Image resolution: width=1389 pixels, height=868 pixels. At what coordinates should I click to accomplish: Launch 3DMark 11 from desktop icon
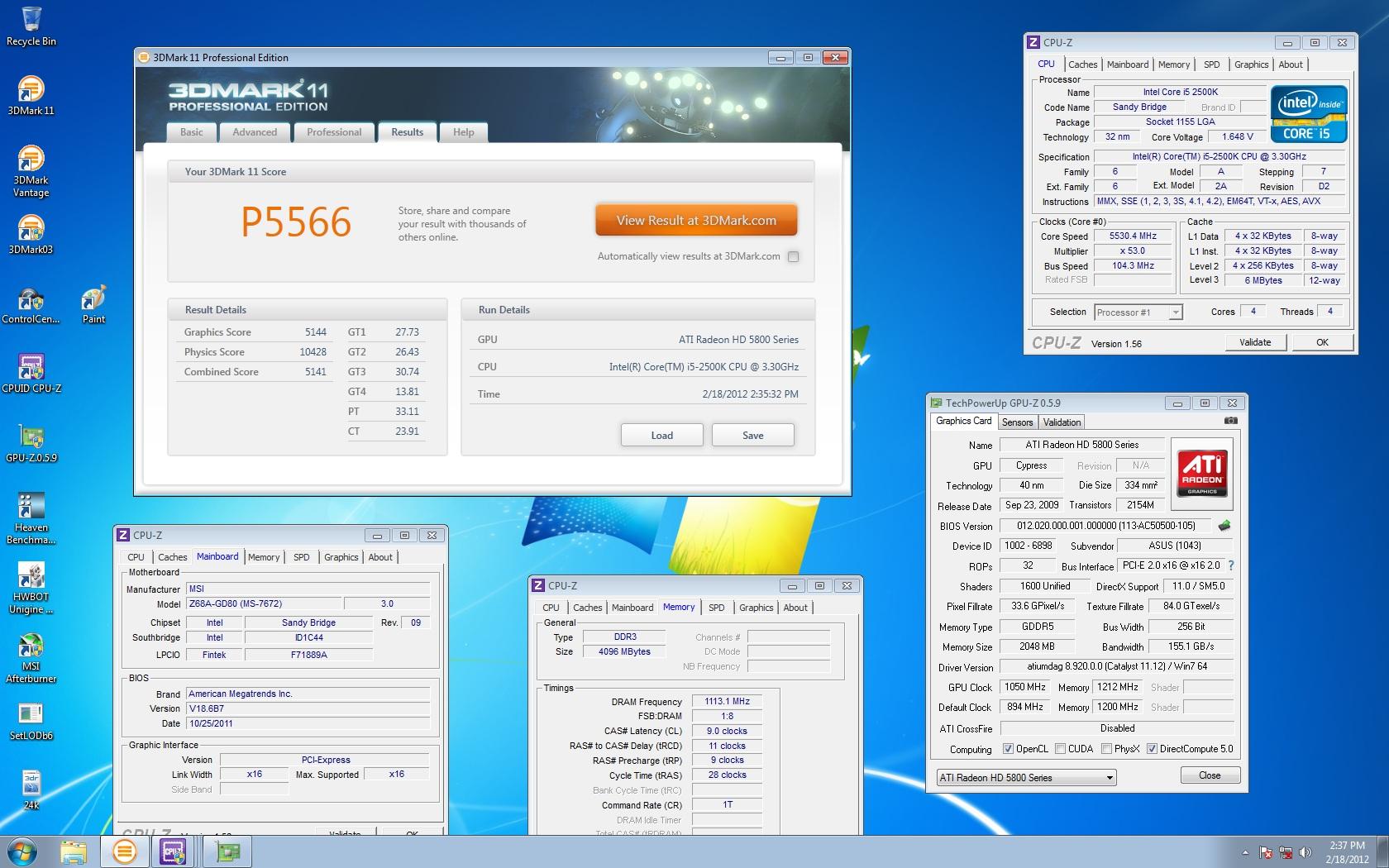coord(31,95)
